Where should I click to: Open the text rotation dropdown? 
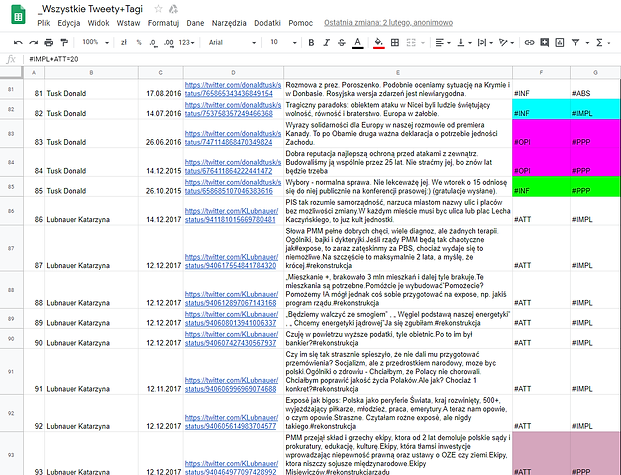(x=506, y=42)
